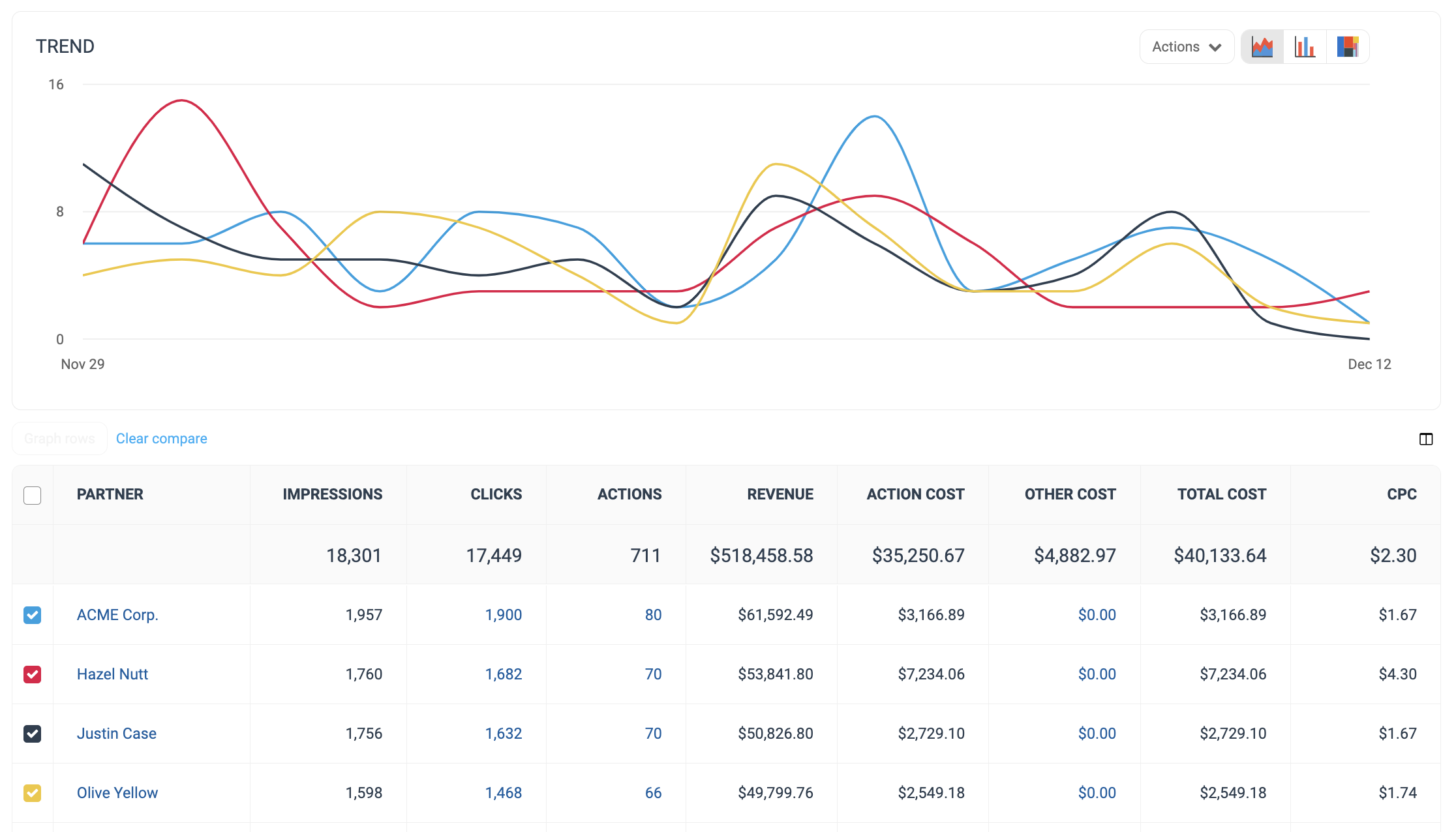
Task: Open Hazel Nutt's 1,682 clicks link
Action: click(503, 674)
